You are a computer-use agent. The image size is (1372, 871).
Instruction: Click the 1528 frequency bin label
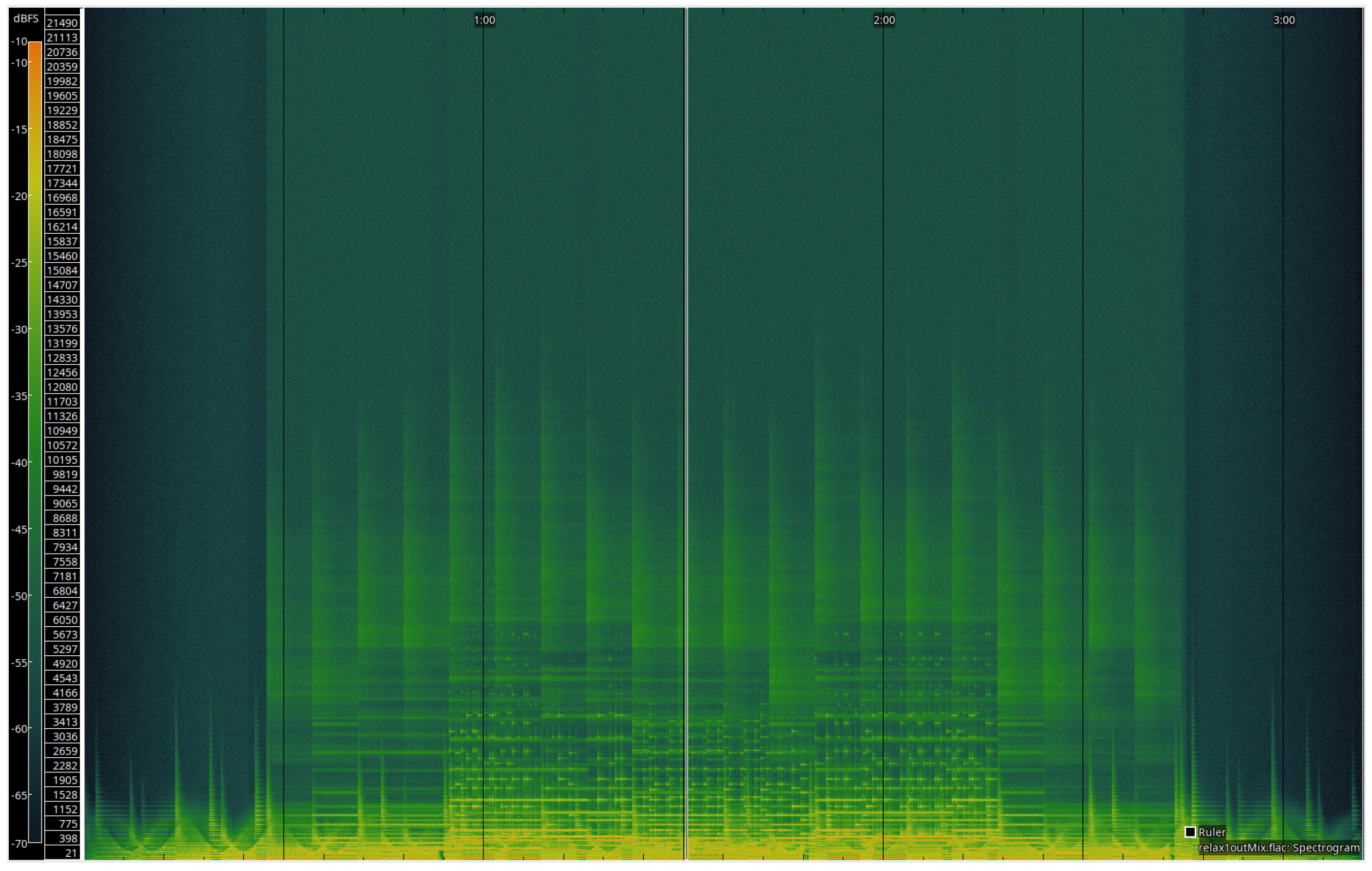click(x=66, y=794)
